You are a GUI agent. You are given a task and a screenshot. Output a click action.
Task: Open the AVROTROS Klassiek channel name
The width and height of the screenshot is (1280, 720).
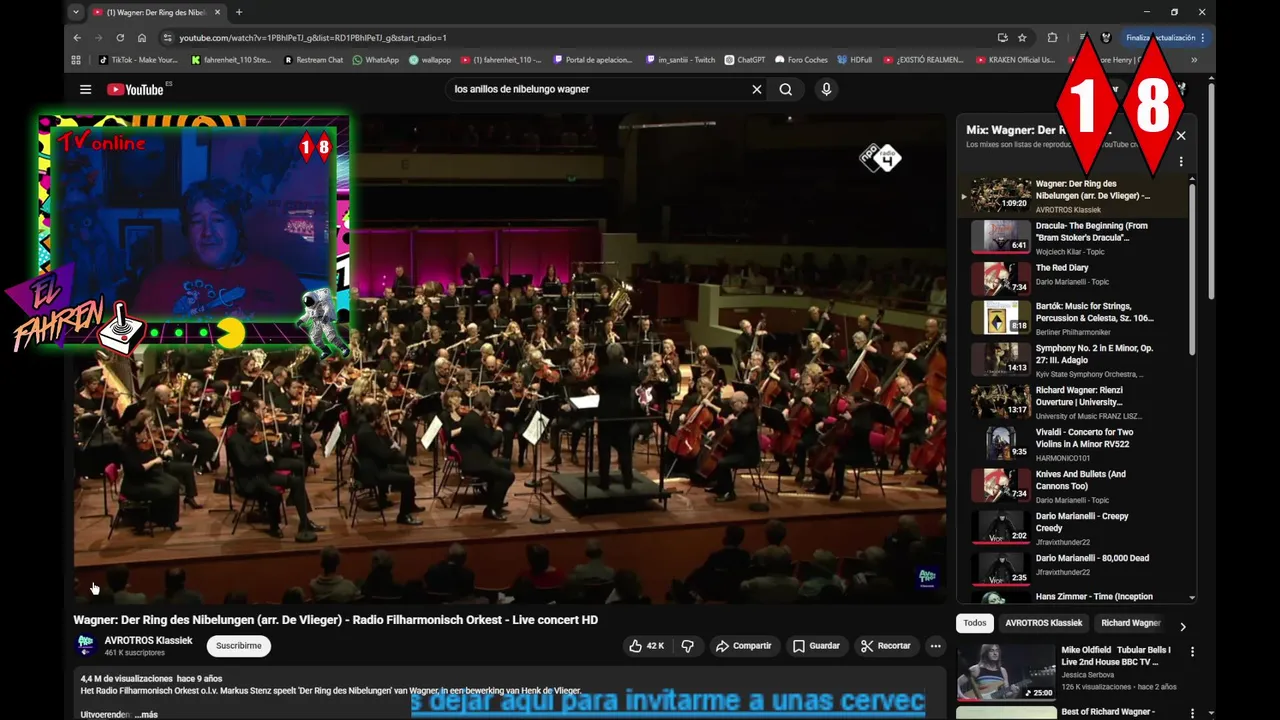point(149,641)
